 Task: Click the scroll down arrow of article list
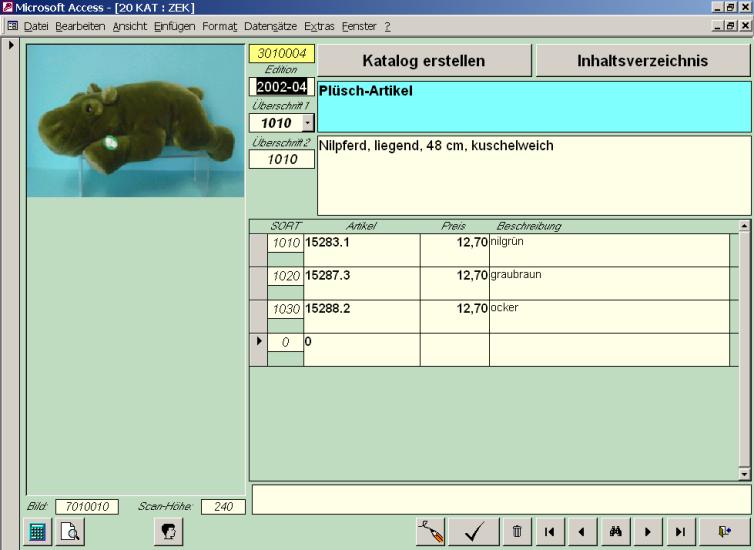tap(743, 474)
